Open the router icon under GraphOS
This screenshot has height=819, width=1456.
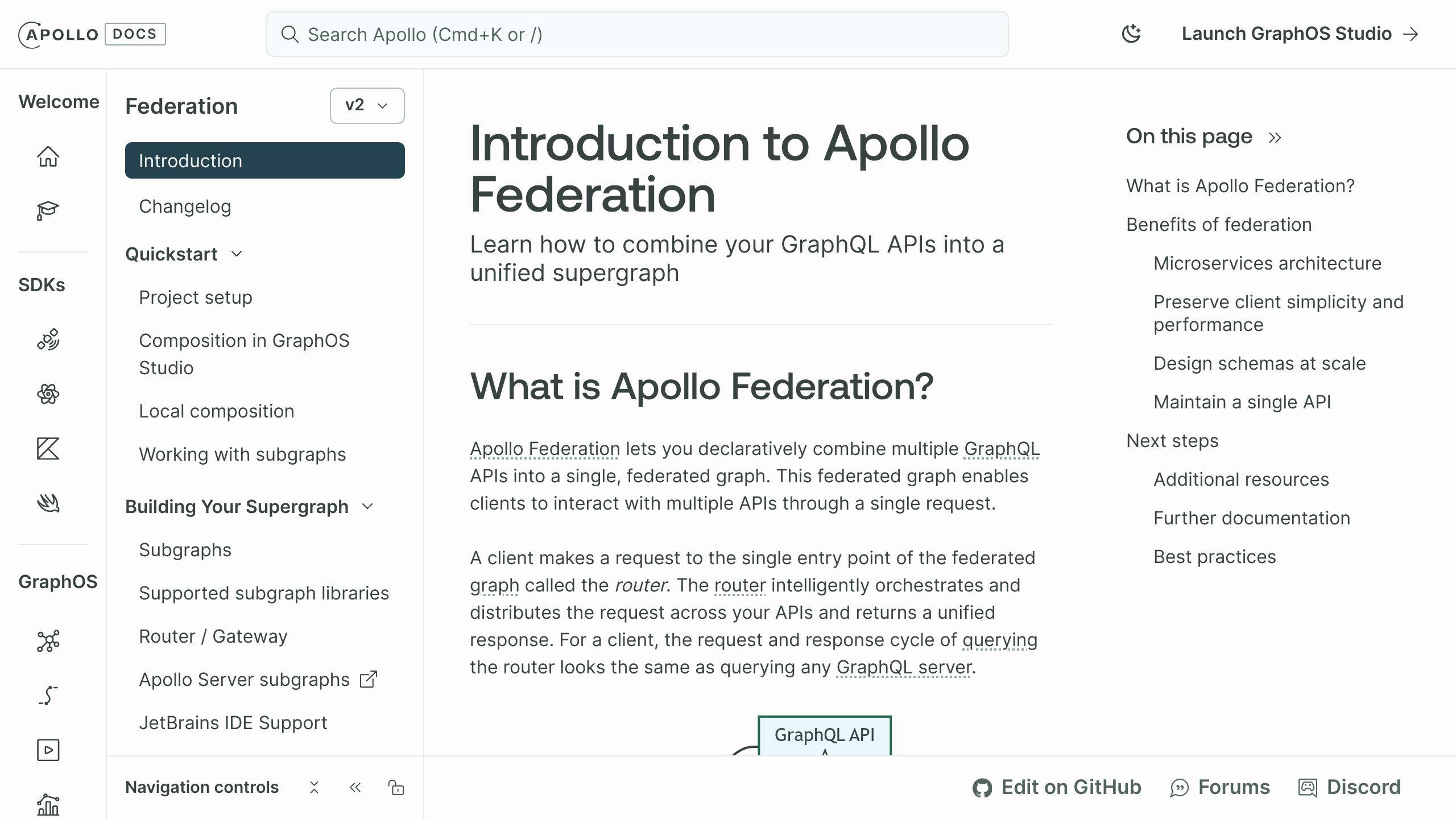[x=49, y=694]
